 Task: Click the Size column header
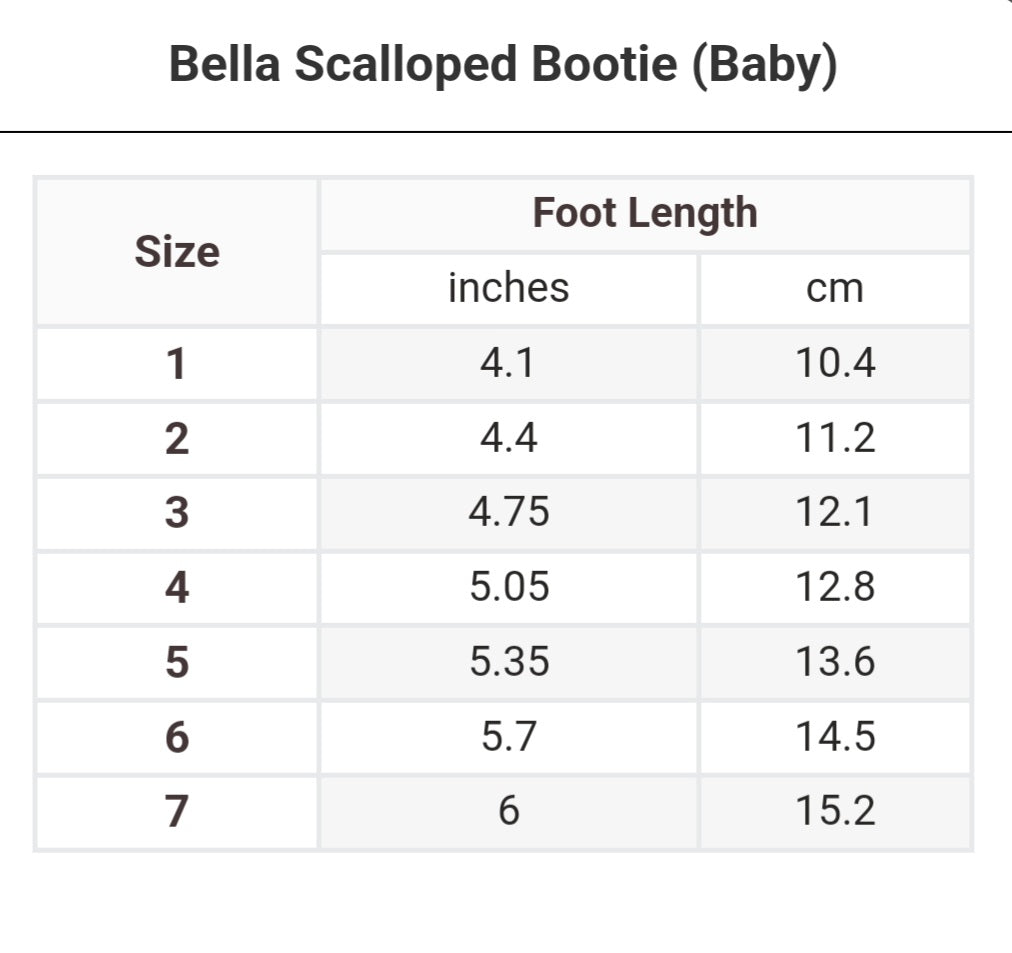click(177, 252)
